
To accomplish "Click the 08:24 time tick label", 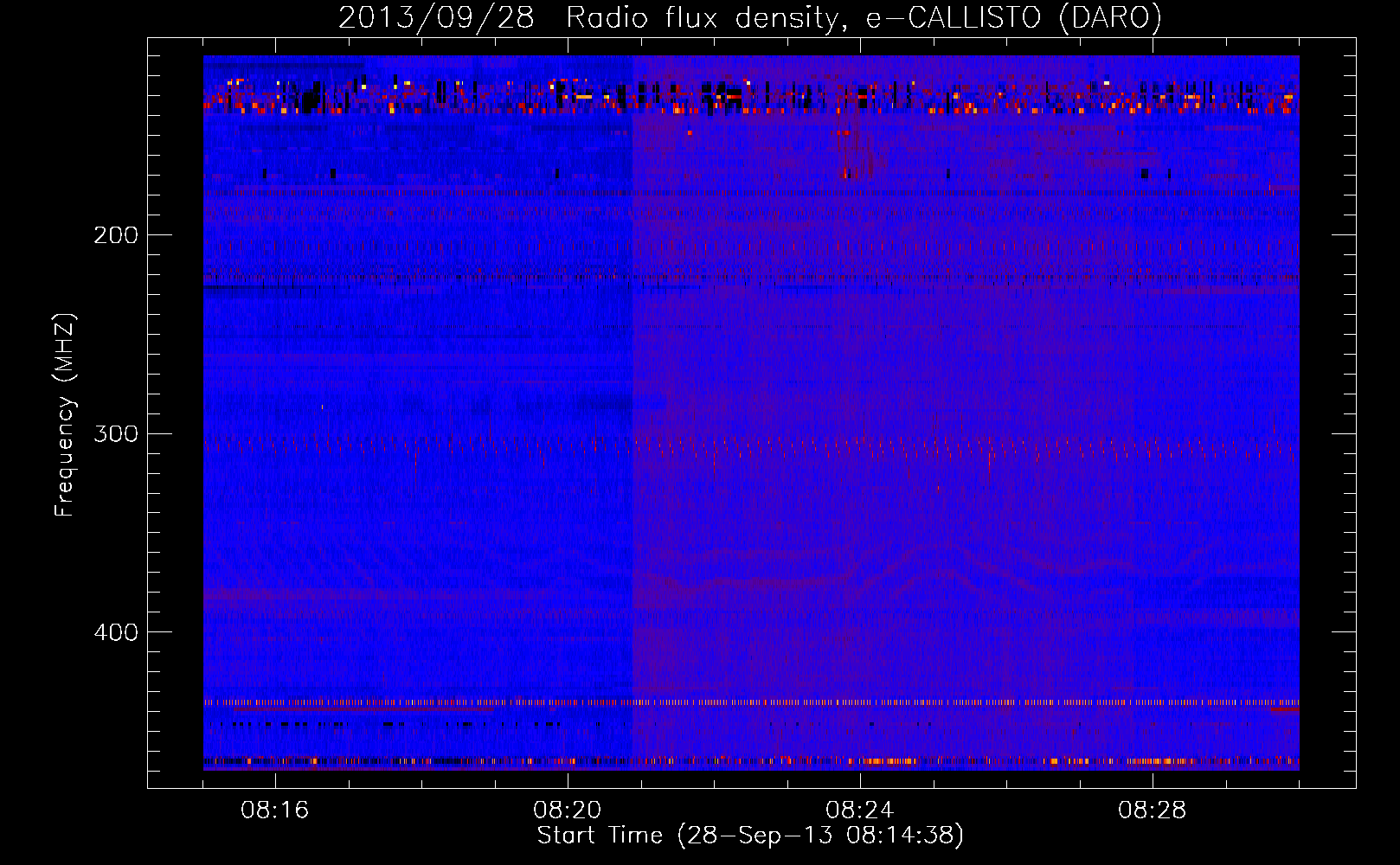I will click(860, 811).
